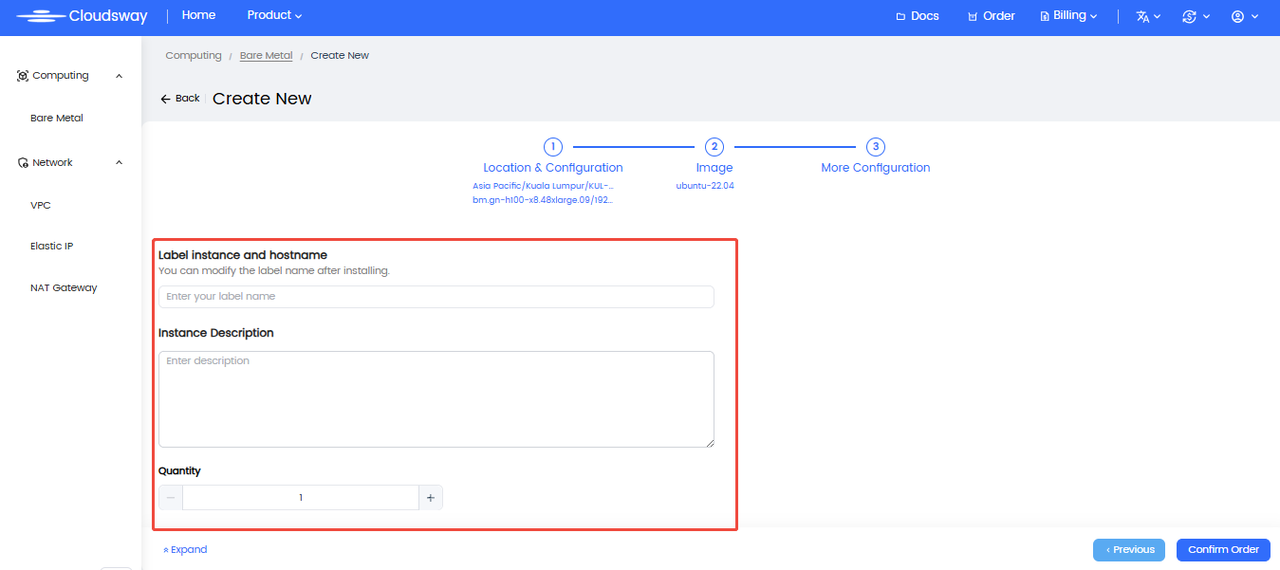Jump to step 2 Image circle
Viewport: 1280px width, 570px height.
point(714,147)
